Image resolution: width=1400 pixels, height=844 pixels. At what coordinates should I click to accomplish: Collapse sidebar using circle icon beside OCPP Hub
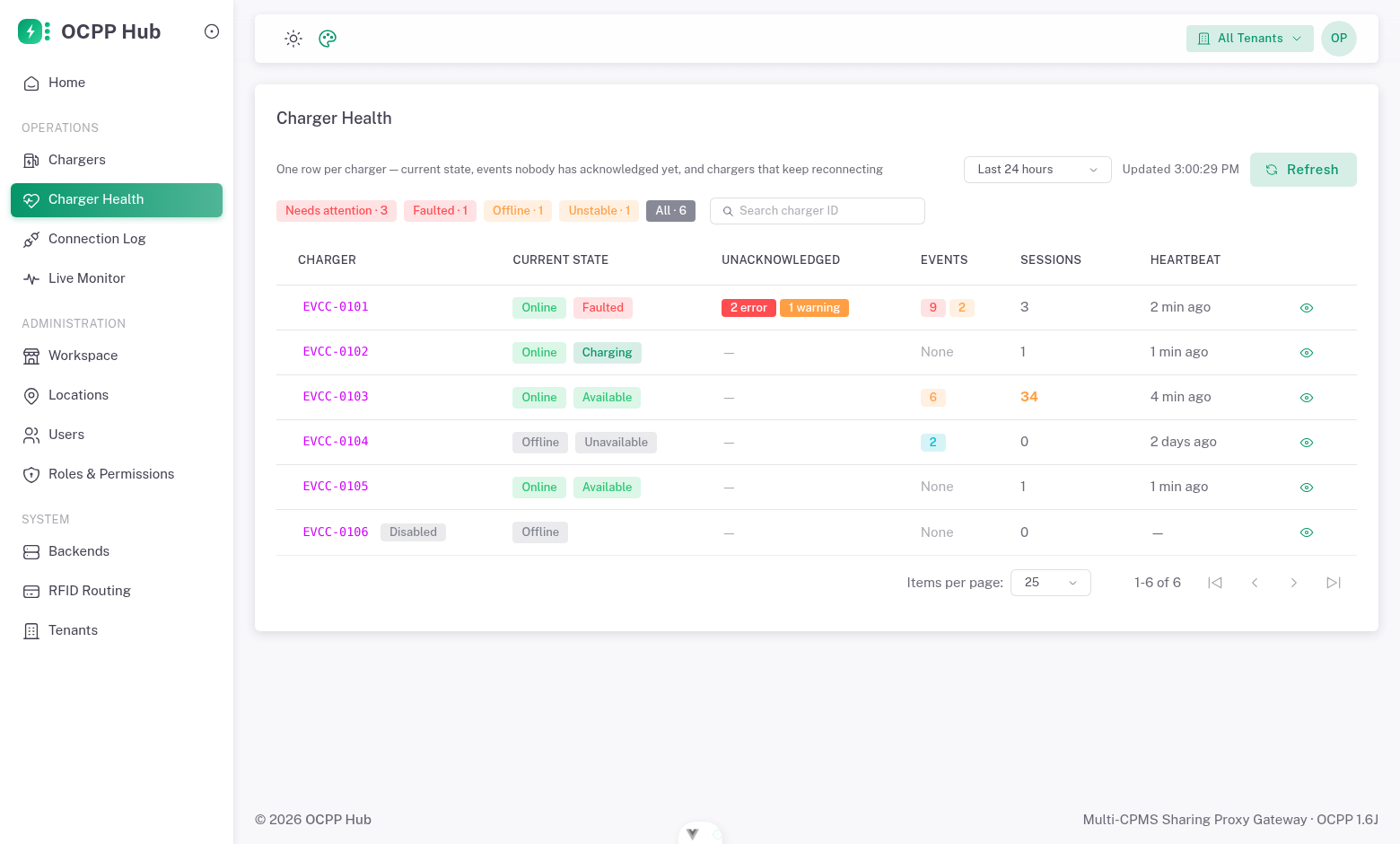coord(212,31)
